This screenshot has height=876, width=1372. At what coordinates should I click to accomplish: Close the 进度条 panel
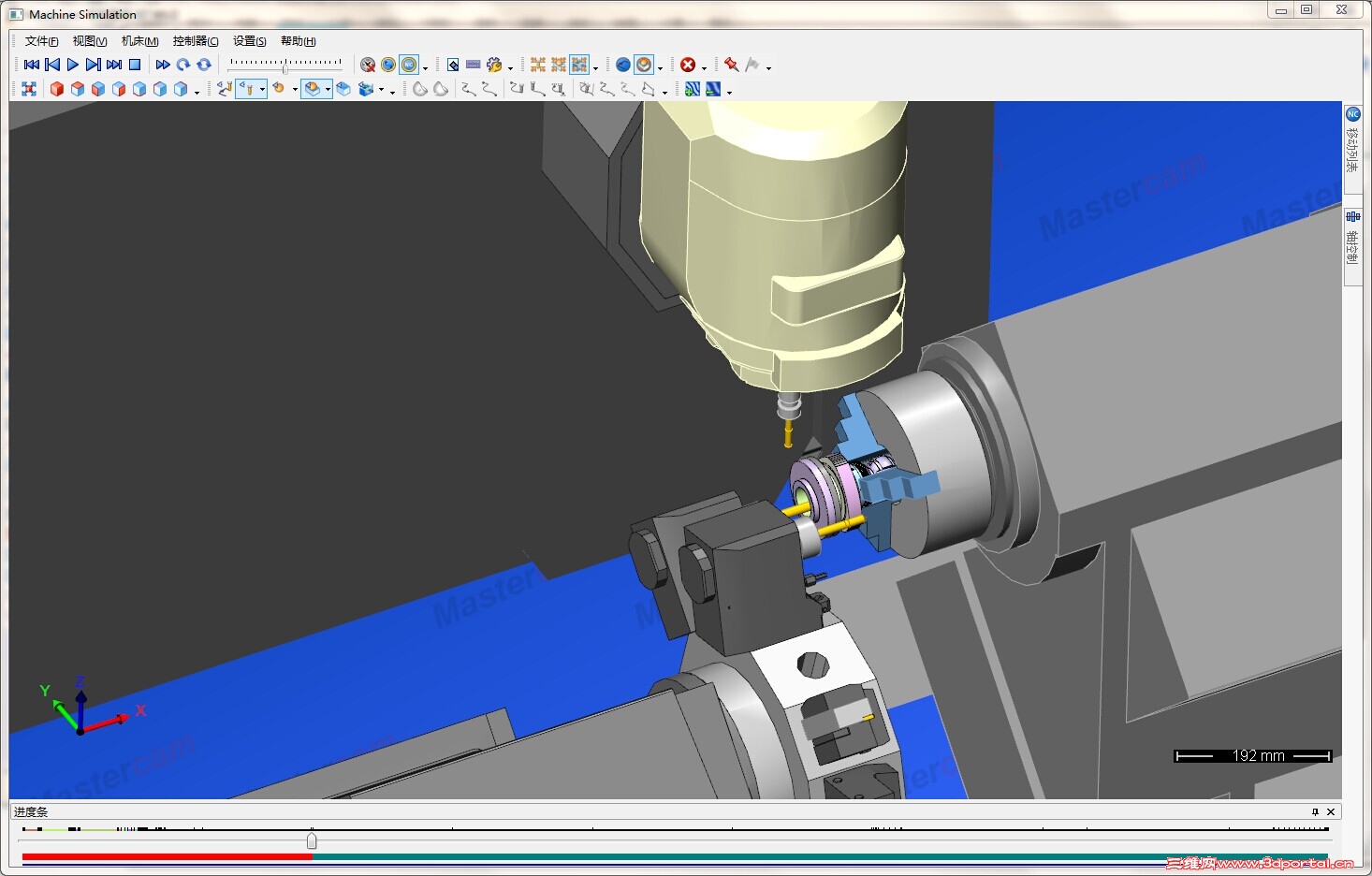pyautogui.click(x=1331, y=811)
